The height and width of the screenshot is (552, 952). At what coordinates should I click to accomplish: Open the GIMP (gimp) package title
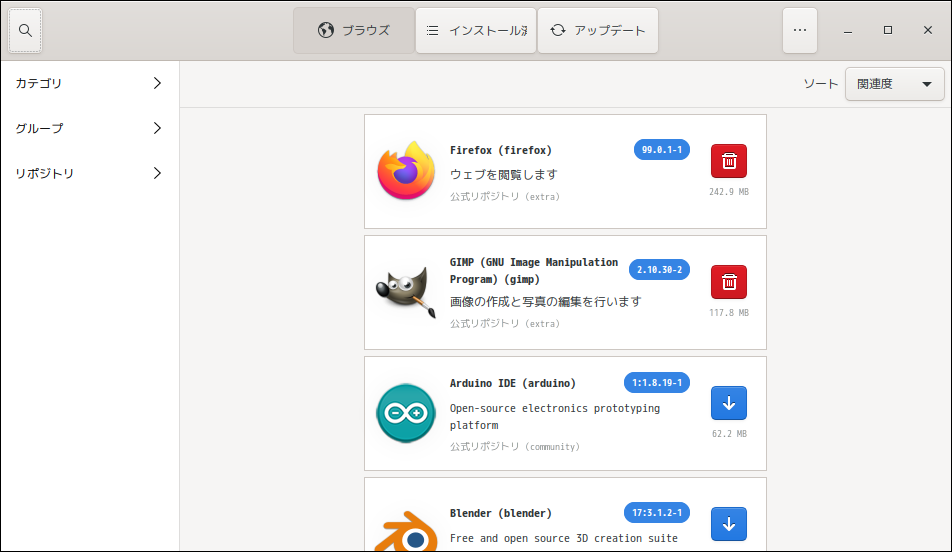click(x=534, y=271)
